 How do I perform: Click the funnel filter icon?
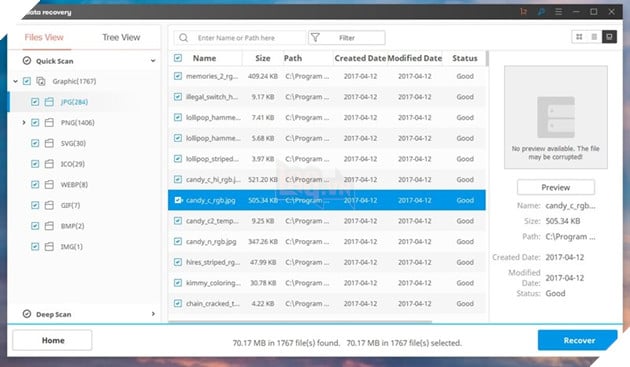[x=315, y=38]
